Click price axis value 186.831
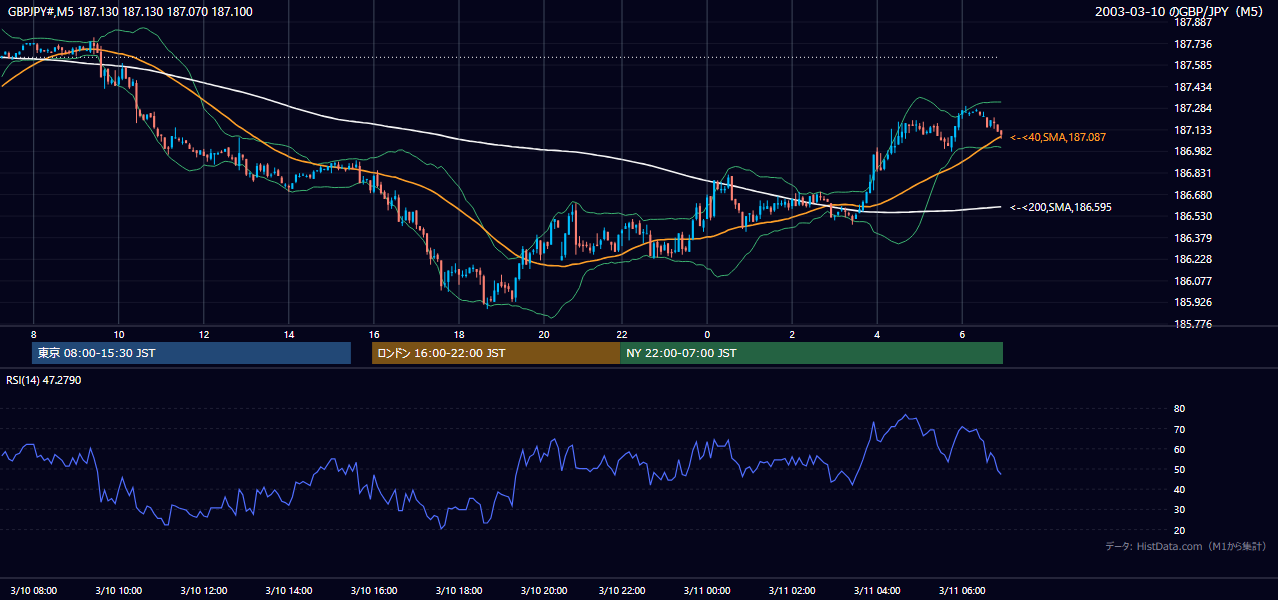This screenshot has width=1278, height=600. [x=1193, y=173]
